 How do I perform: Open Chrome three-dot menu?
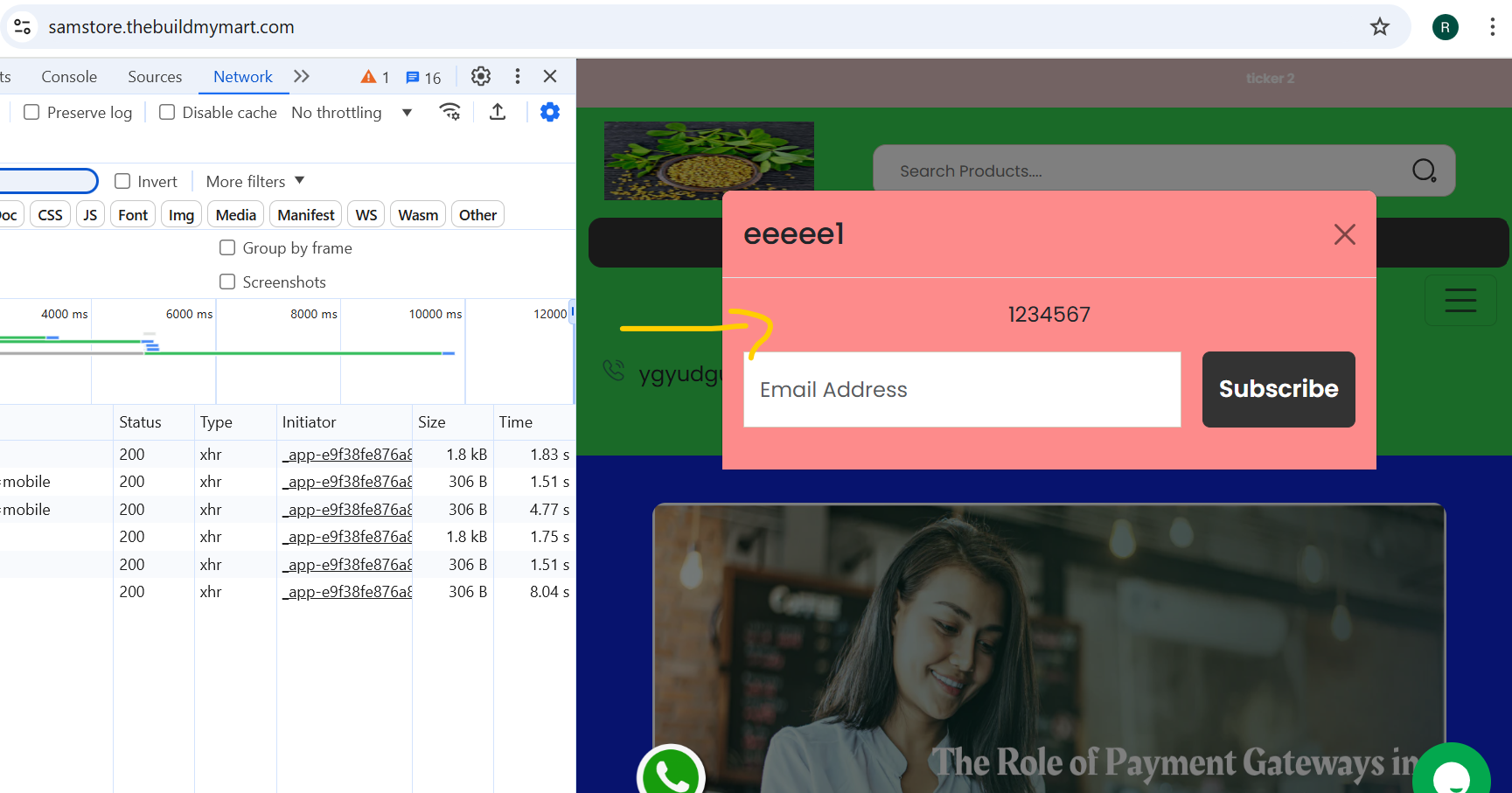1492,27
